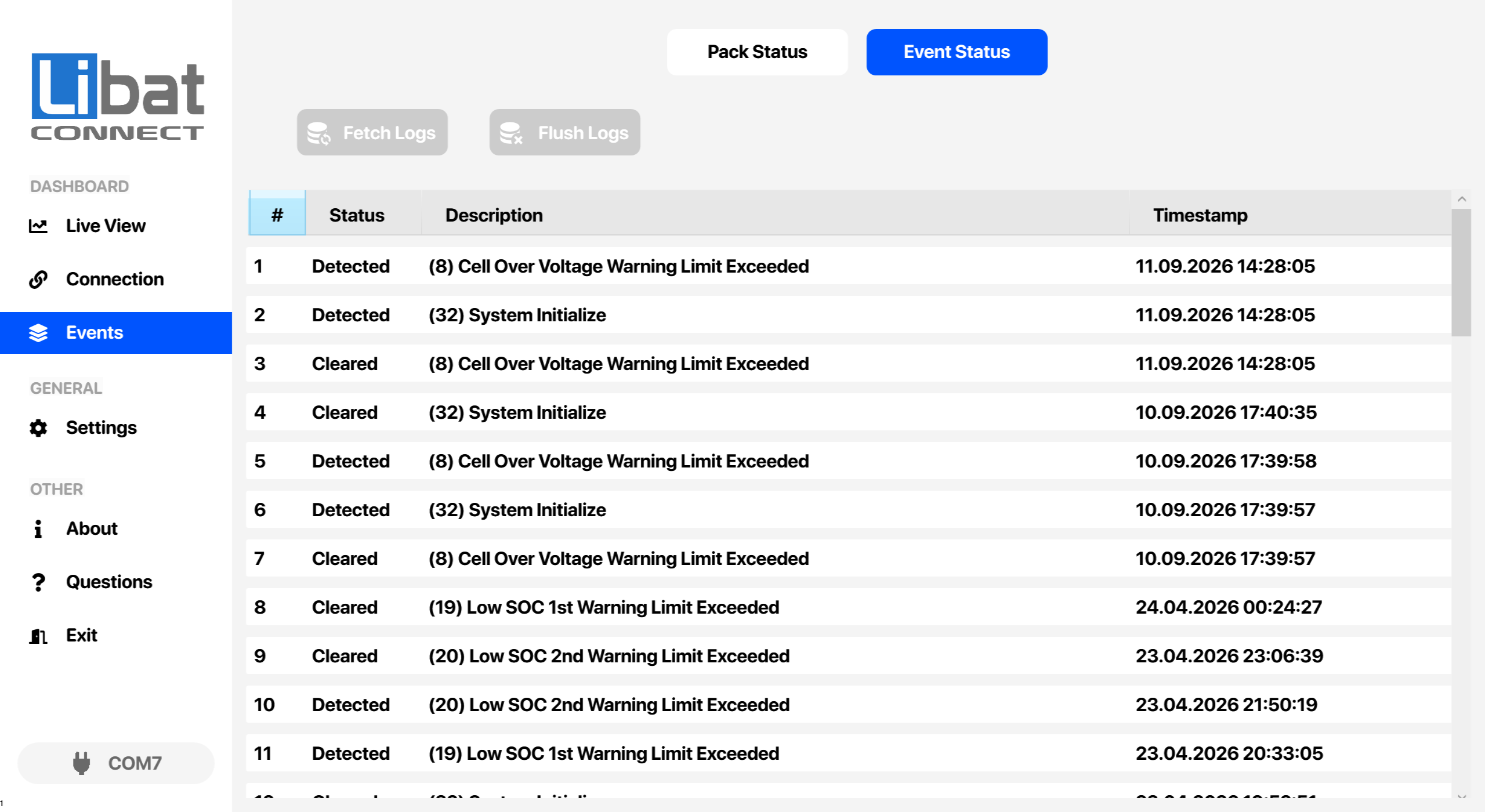Click Cleared status in row 3

tap(345, 364)
